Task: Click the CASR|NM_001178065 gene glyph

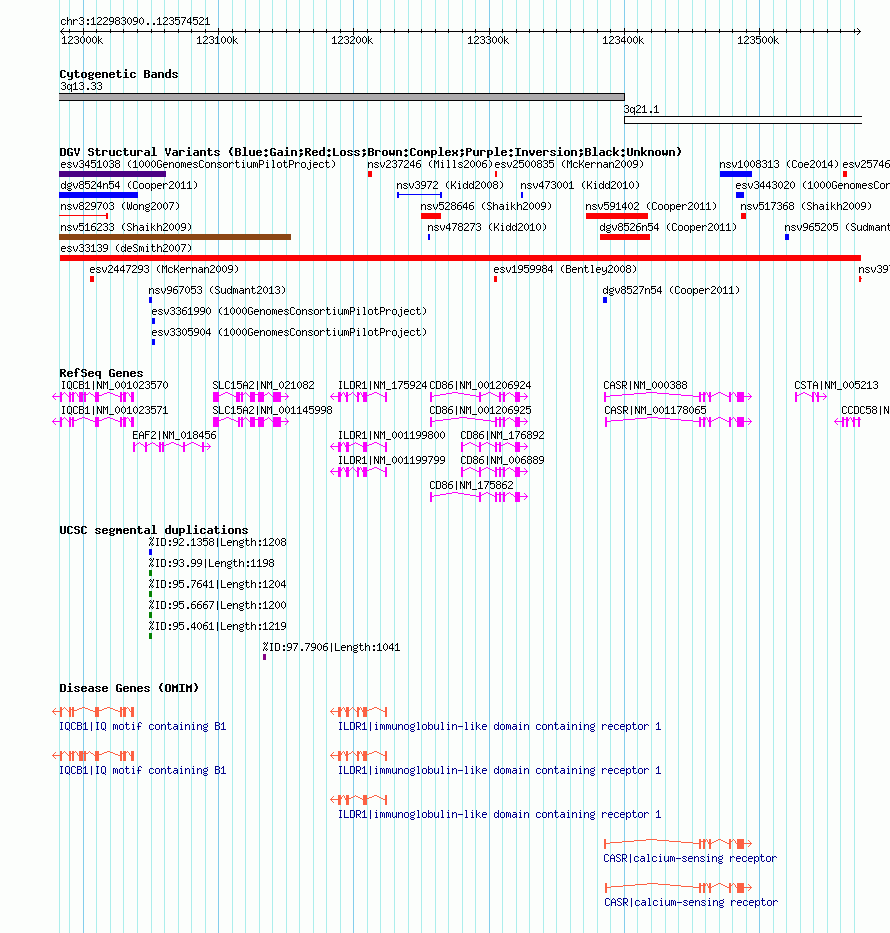Action: 679,422
